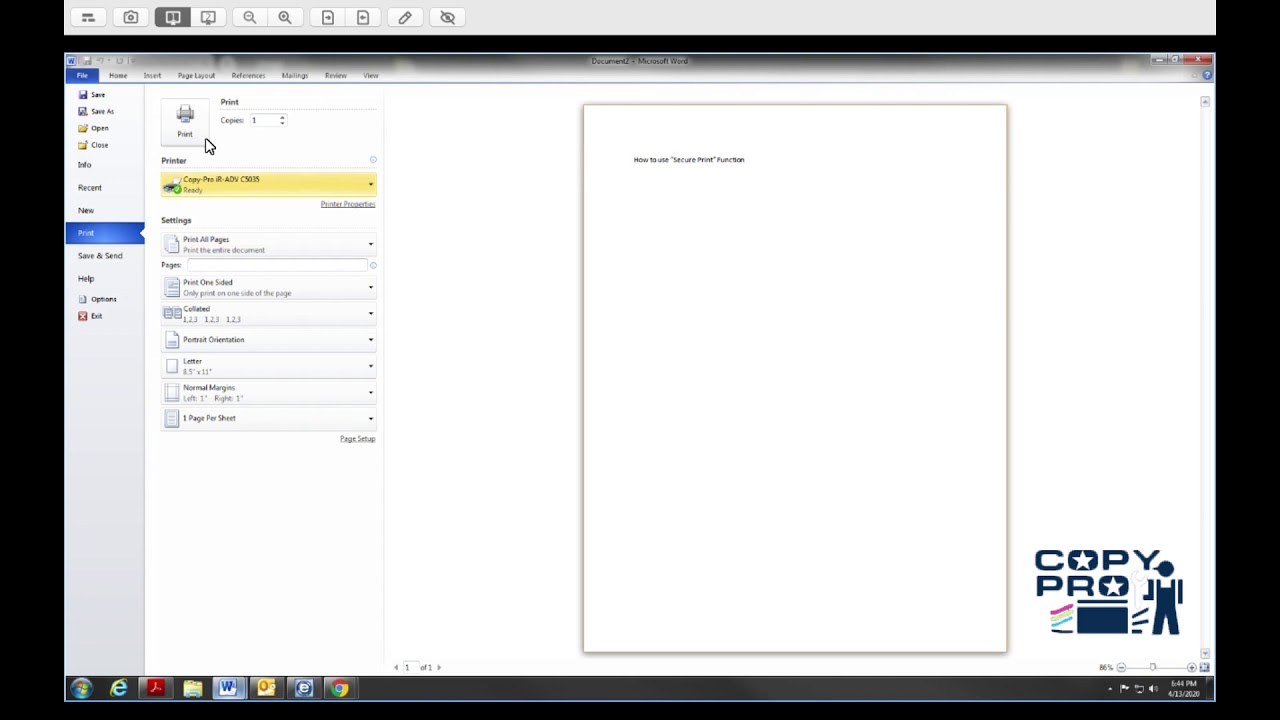Screen dimensions: 1280x720
Task: Open Google Chrome from the taskbar
Action: pyautogui.click(x=340, y=688)
